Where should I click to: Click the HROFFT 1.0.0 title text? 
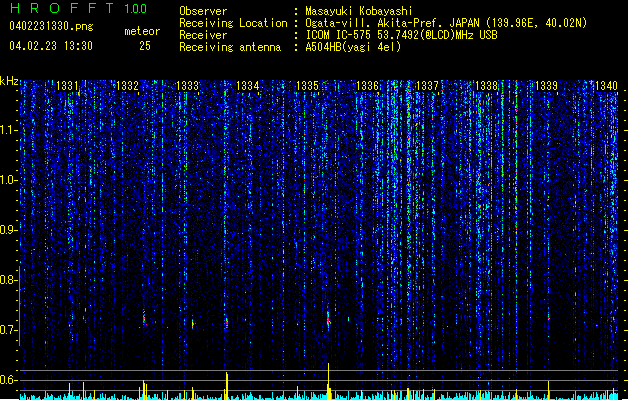click(x=78, y=8)
